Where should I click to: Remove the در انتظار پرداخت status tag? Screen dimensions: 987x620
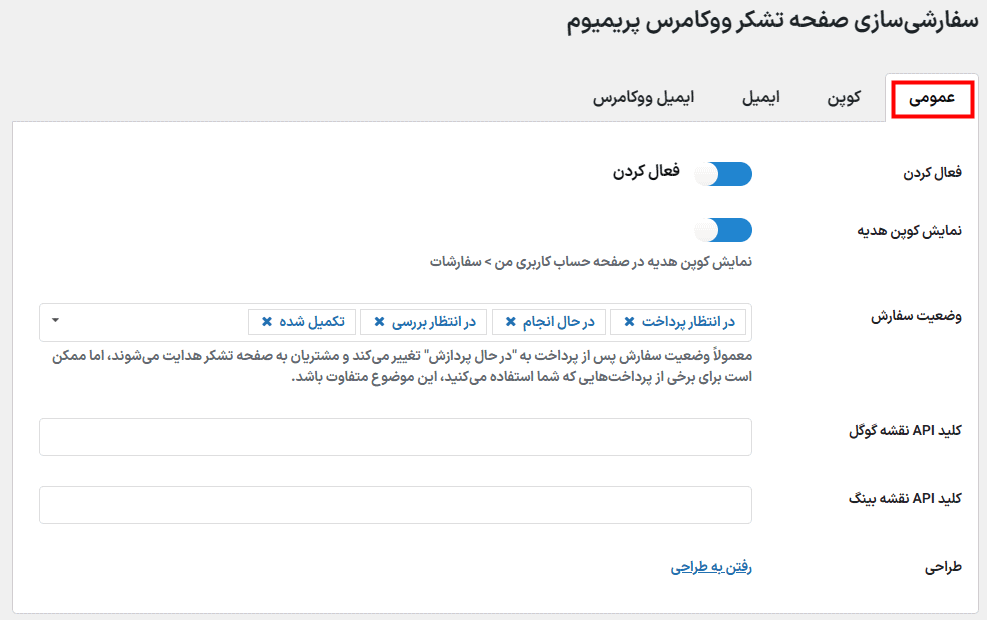(x=629, y=322)
